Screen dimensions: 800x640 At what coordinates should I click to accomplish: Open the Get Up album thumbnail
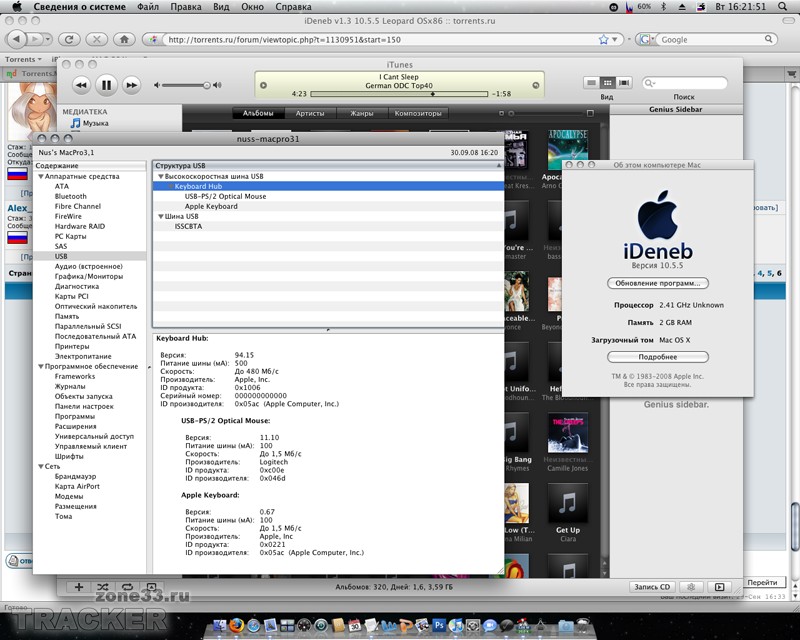[567, 504]
